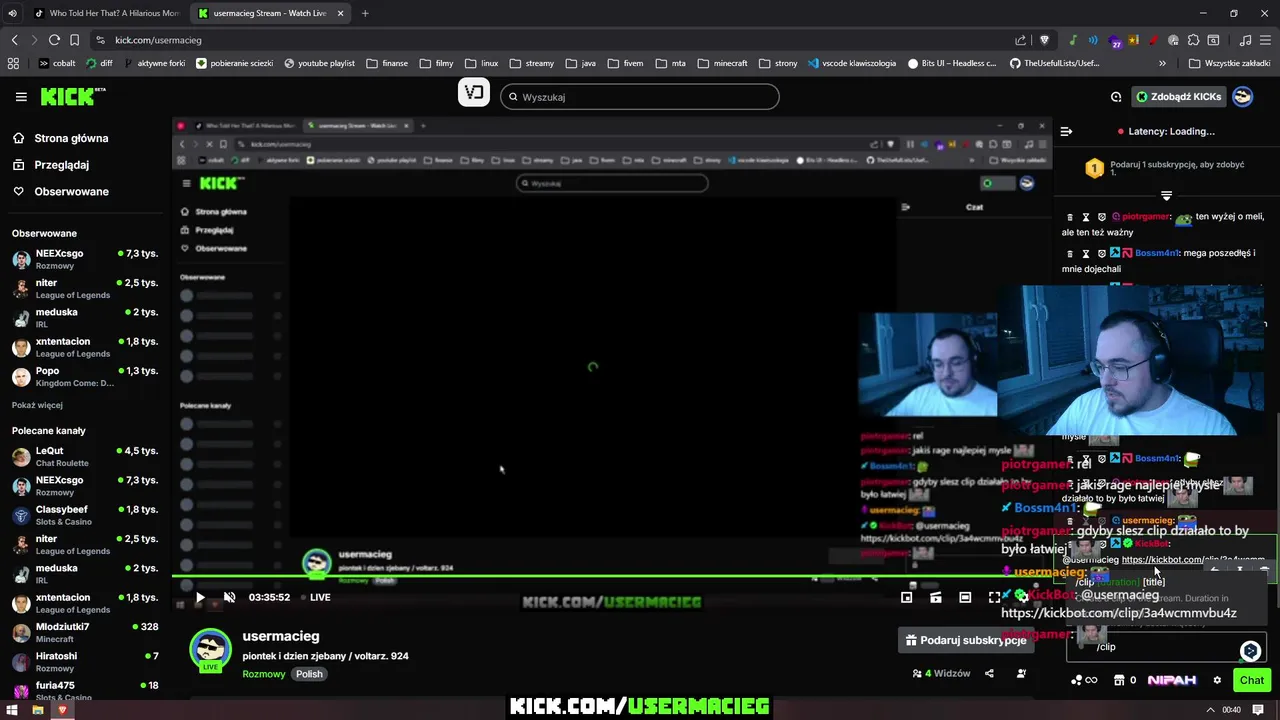The height and width of the screenshot is (720, 1280).
Task: Open Obserwowane in the sidebar
Action: 71,191
